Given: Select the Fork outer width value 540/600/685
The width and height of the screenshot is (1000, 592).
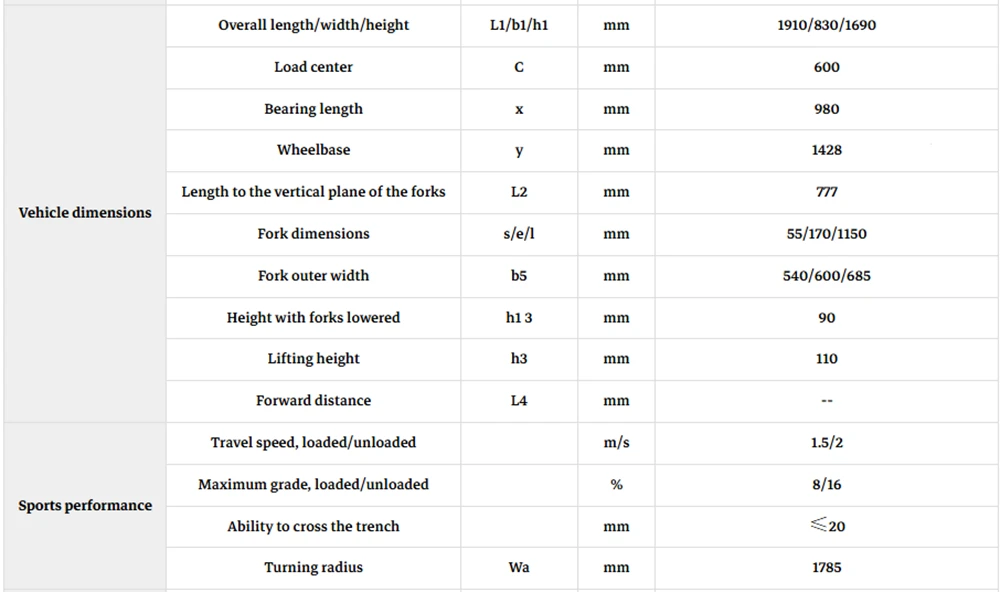Looking at the screenshot, I should click(827, 276).
